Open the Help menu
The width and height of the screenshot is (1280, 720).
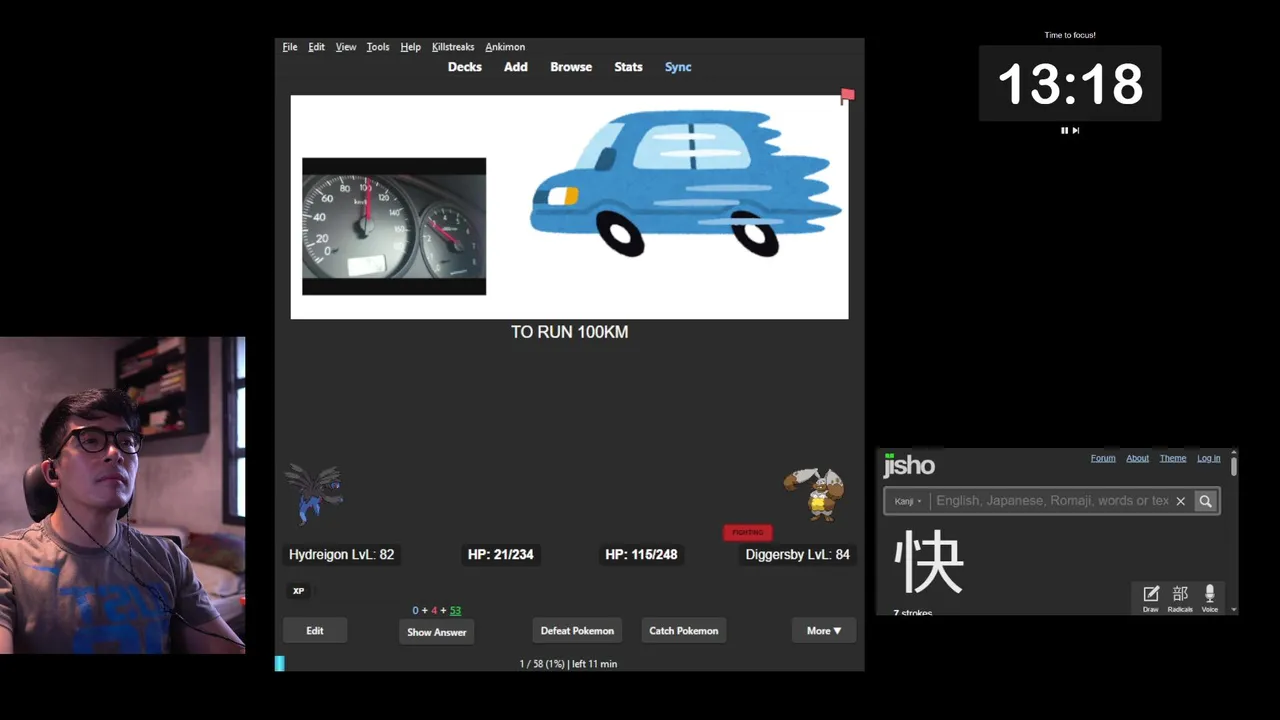[410, 47]
